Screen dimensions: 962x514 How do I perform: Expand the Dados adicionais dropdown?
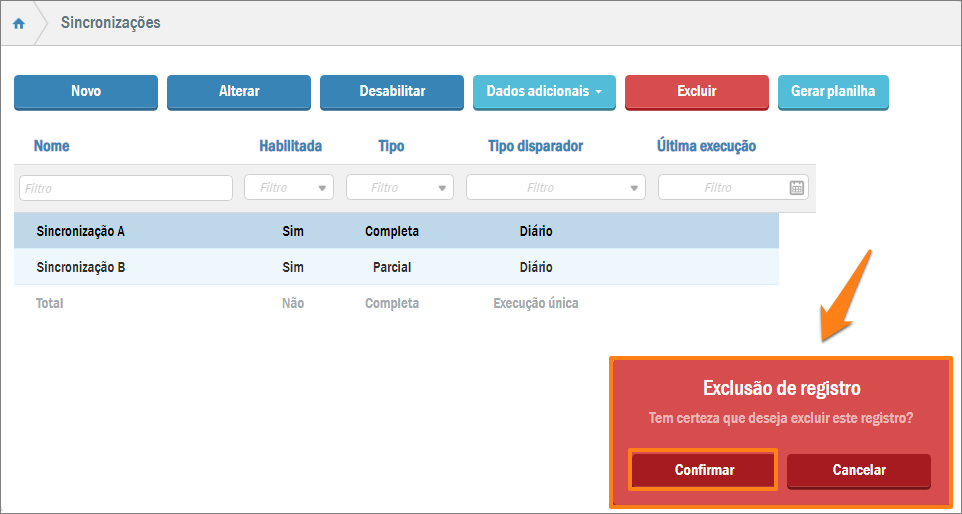pyautogui.click(x=544, y=91)
